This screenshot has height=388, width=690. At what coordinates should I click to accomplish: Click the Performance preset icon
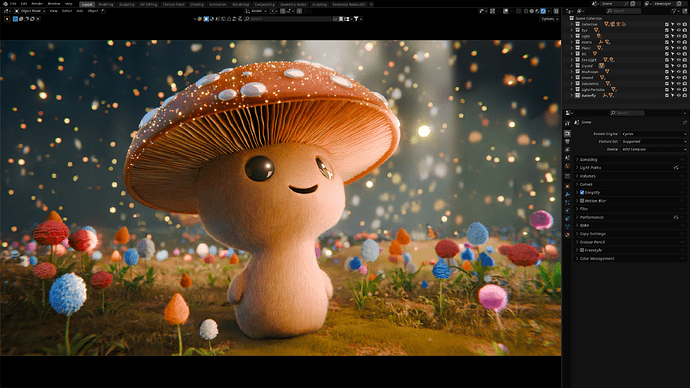[676, 217]
